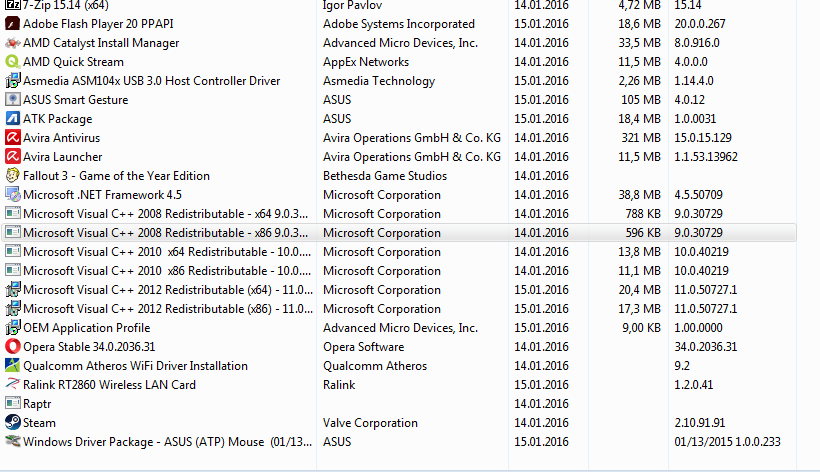Select Microsoft .NET Framework 4.5 entry
Image resolution: width=820 pixels, height=472 pixels.
click(x=102, y=195)
